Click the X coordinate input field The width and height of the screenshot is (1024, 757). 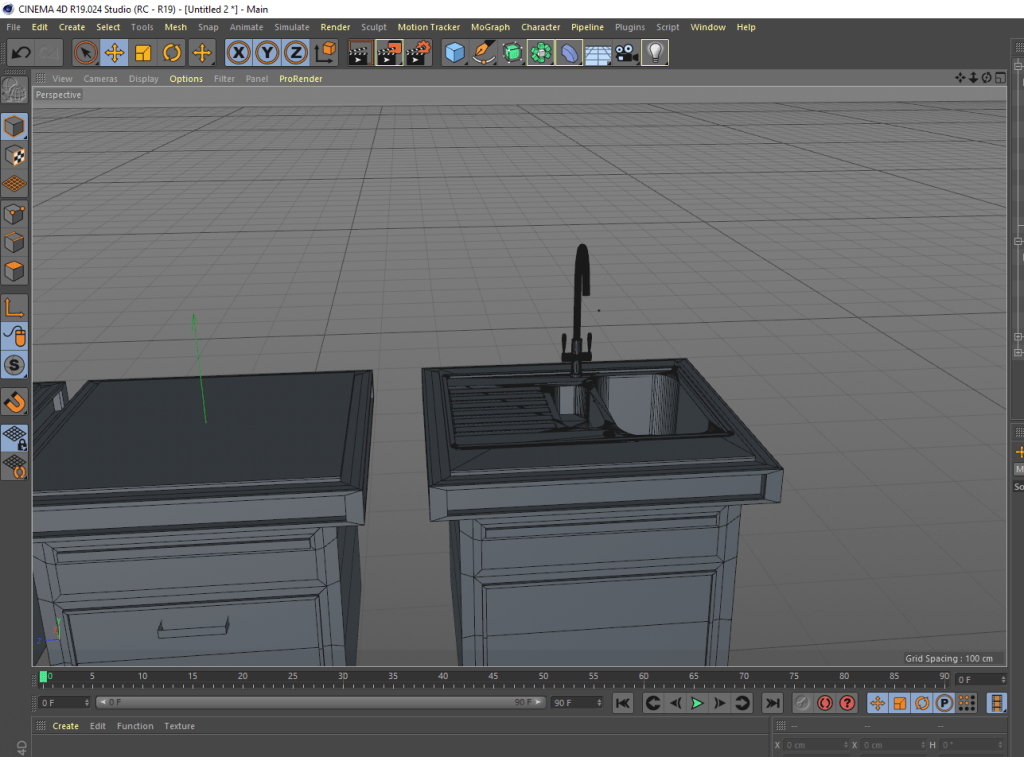coord(810,745)
